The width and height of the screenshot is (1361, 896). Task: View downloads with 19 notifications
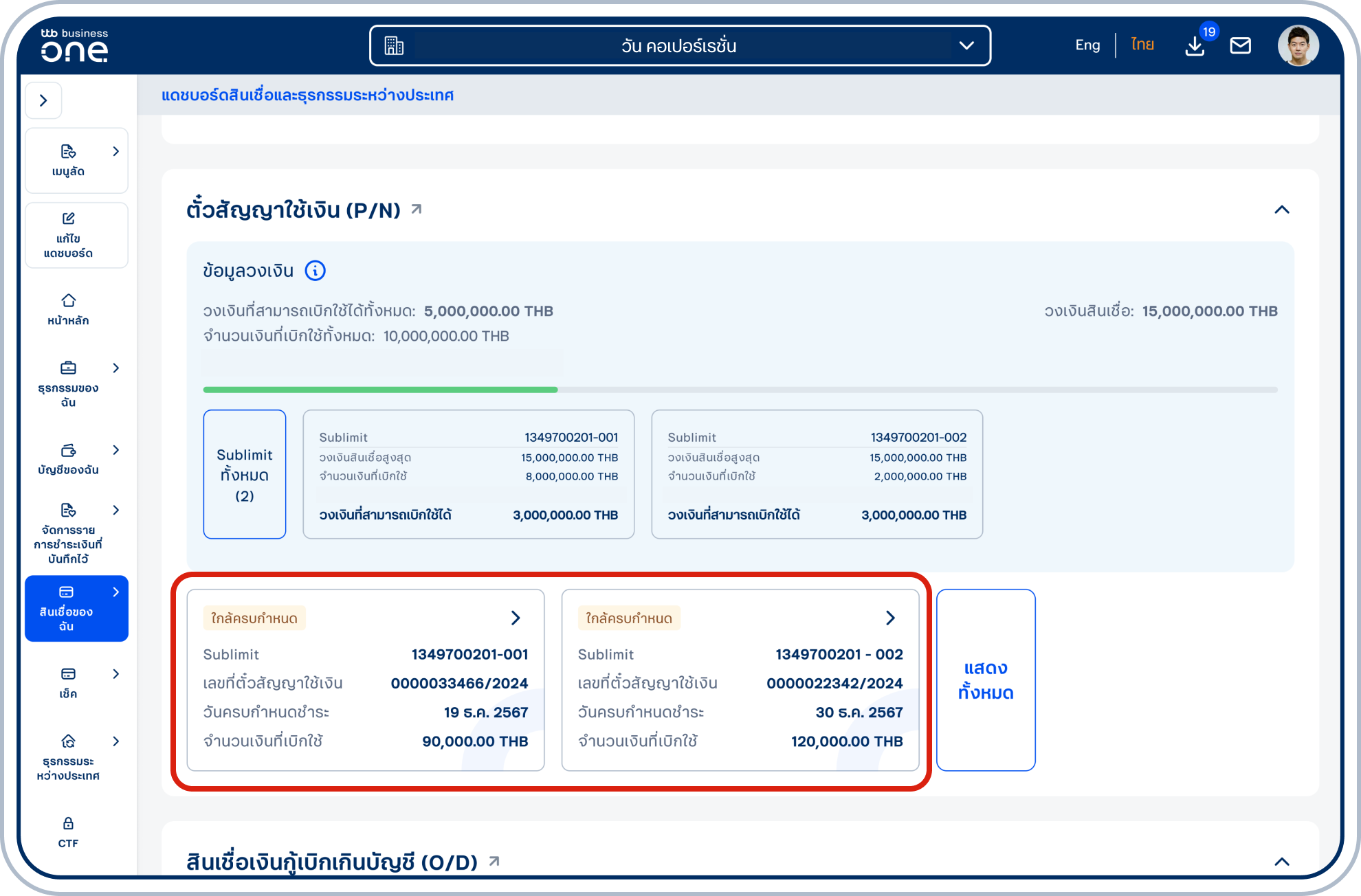tap(1195, 47)
